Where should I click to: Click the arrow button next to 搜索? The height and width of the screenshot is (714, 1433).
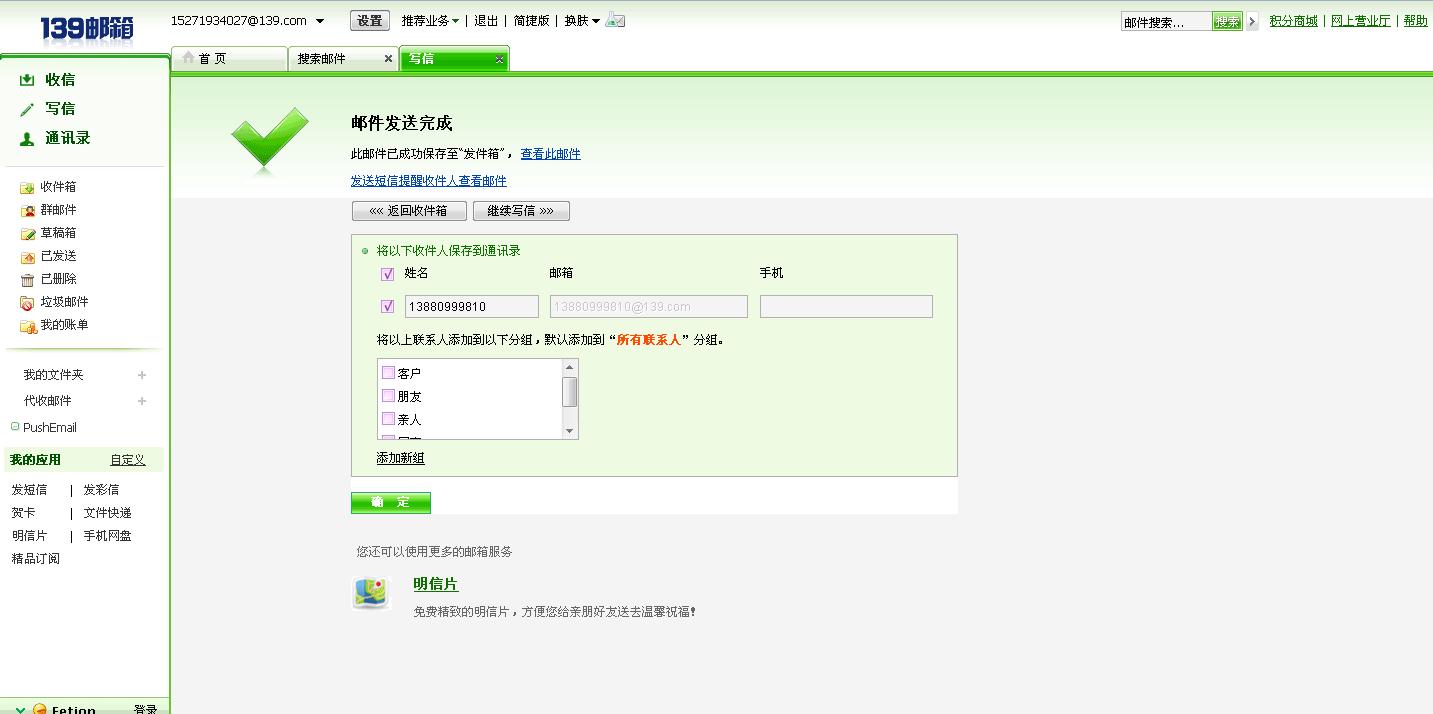[x=1252, y=21]
